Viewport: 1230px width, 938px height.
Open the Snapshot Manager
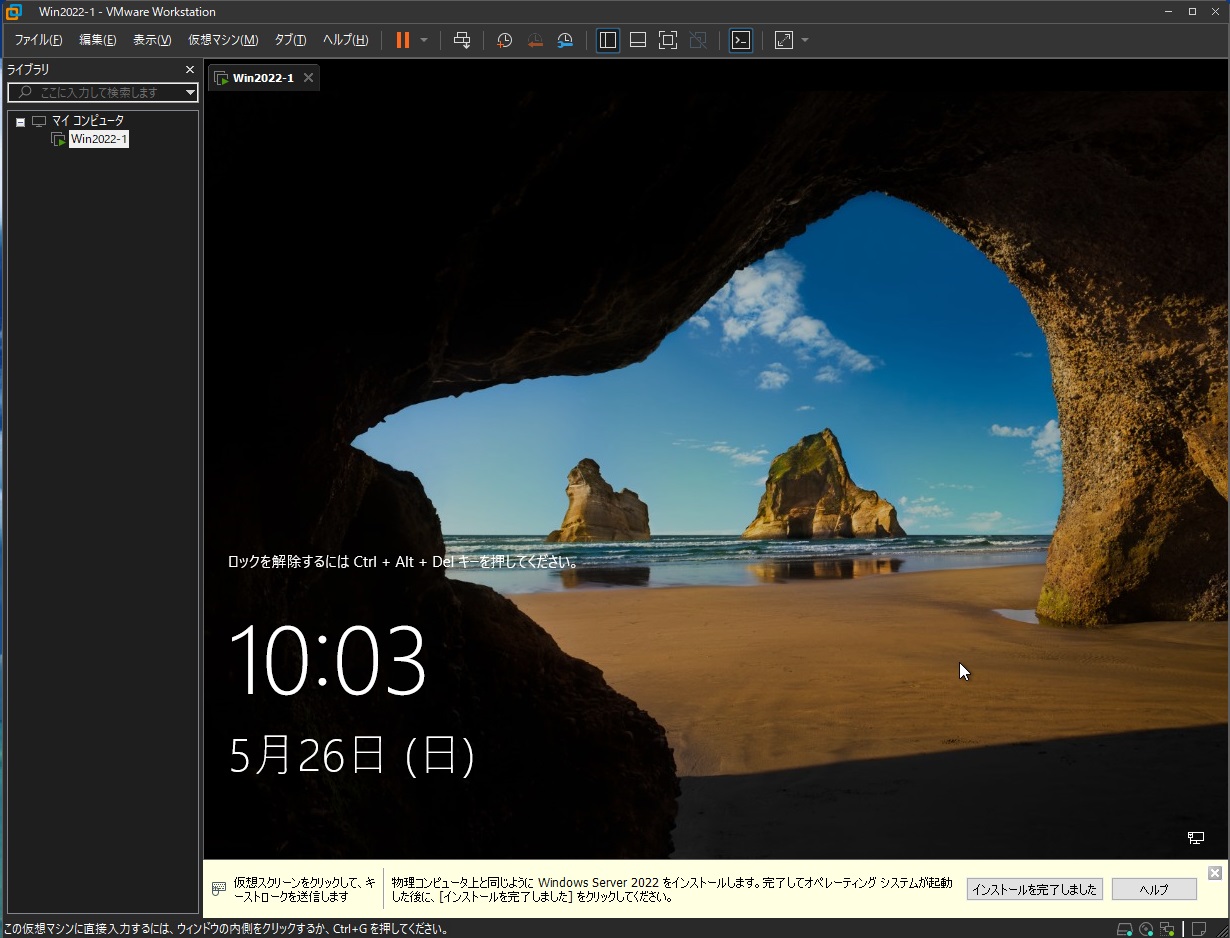coord(565,40)
